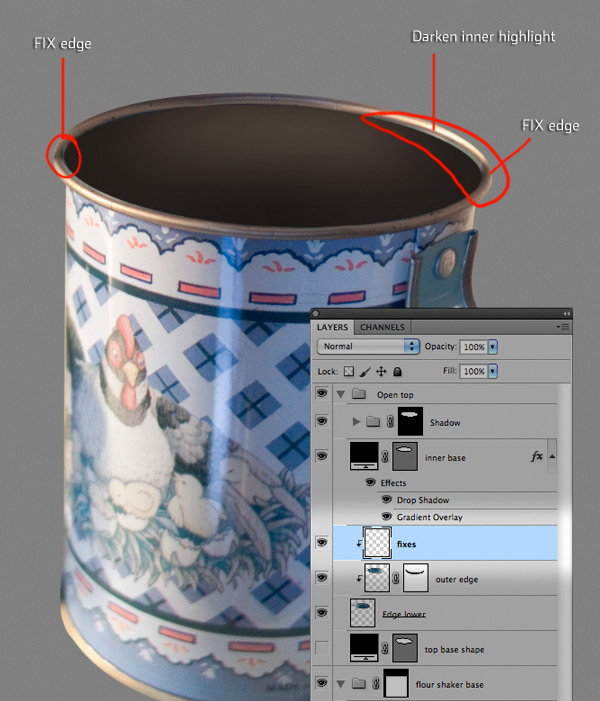Collapse inner base effects list arrow
Viewport: 600px width, 701px height.
coord(552,456)
